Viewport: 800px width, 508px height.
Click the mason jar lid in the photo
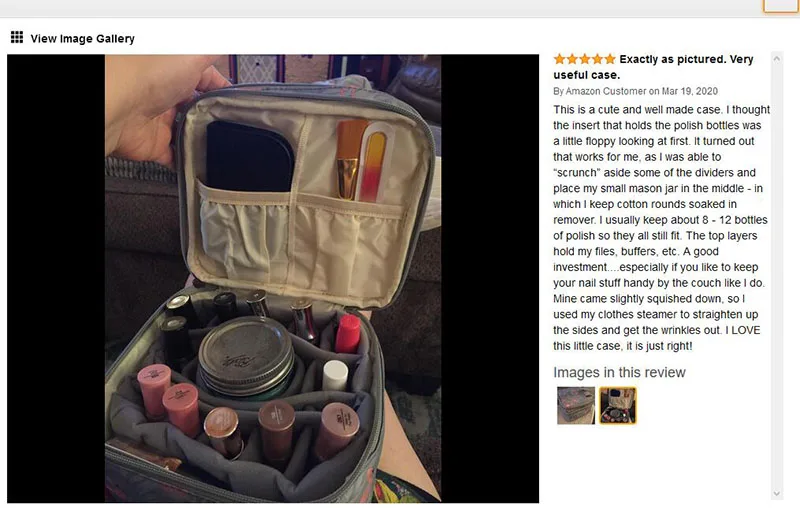[x=246, y=349]
